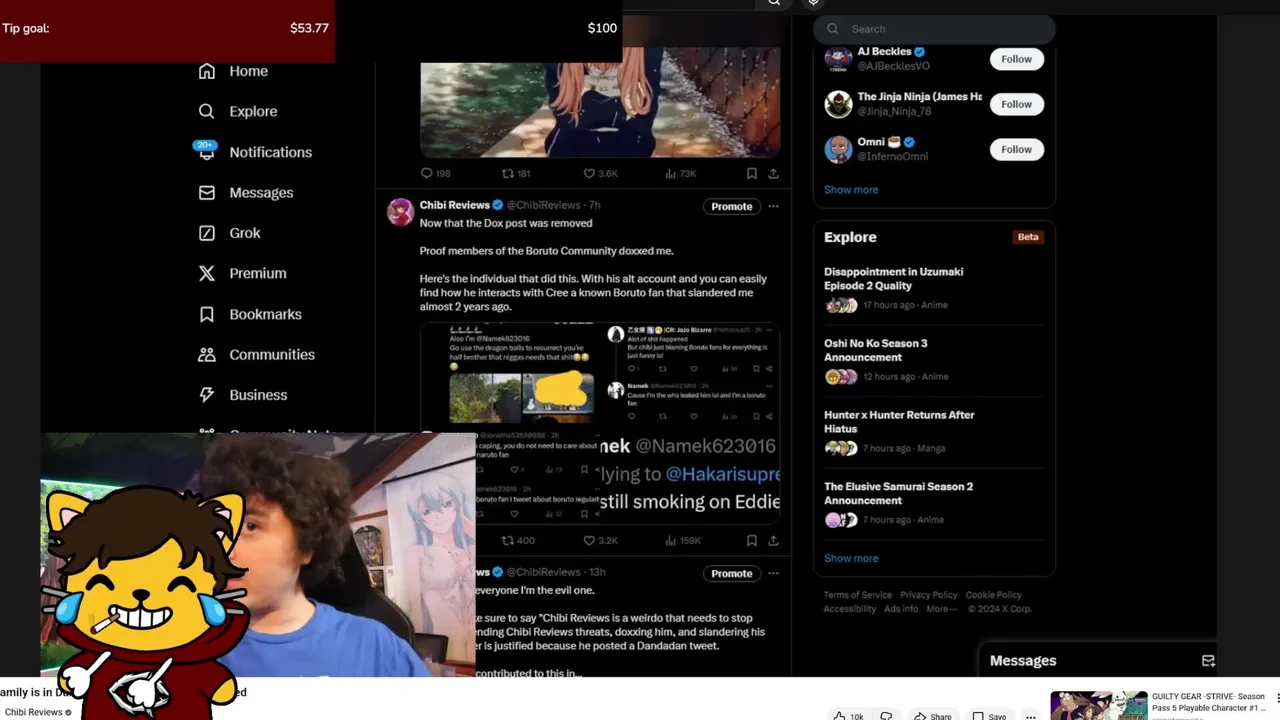Click Chibi Reviews name on the 7h post
The width and height of the screenshot is (1280, 720).
(454, 205)
